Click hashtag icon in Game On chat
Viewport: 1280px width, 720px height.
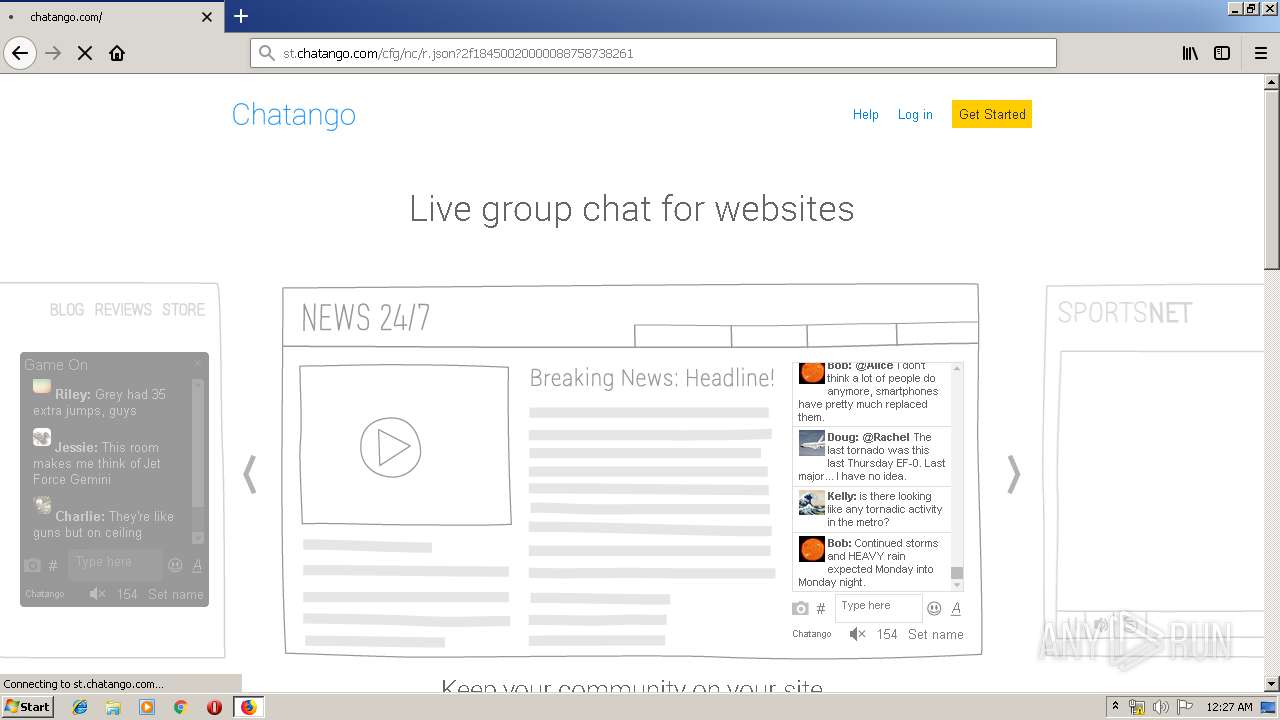(53, 566)
